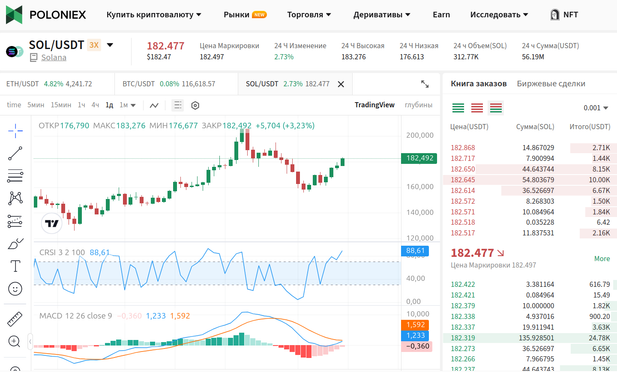Viewport: 617px width, 374px height.
Task: Open the Earn menu item
Action: (441, 15)
